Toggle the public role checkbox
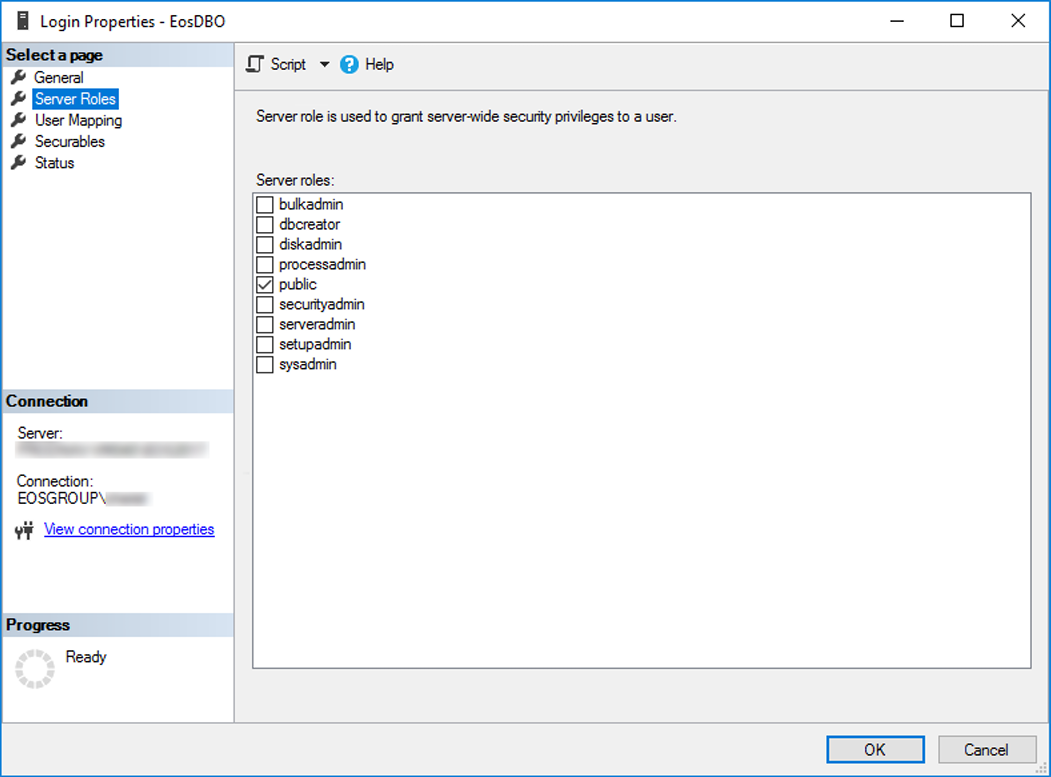The width and height of the screenshot is (1051, 777). click(x=265, y=284)
